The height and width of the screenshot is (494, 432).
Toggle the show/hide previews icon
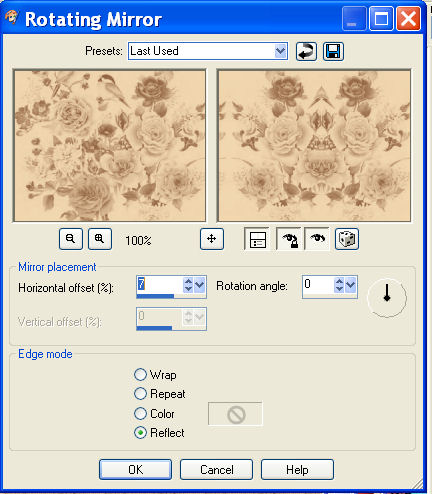pyautogui.click(x=258, y=239)
